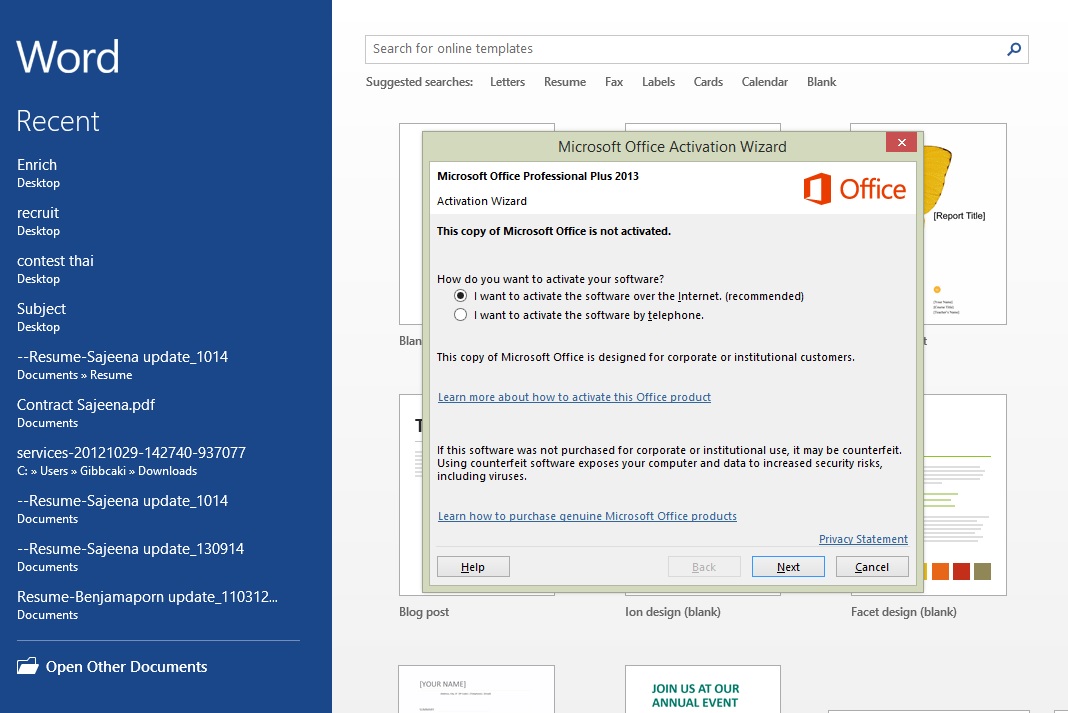Click the search magnifier icon
1068x713 pixels.
click(x=1014, y=49)
